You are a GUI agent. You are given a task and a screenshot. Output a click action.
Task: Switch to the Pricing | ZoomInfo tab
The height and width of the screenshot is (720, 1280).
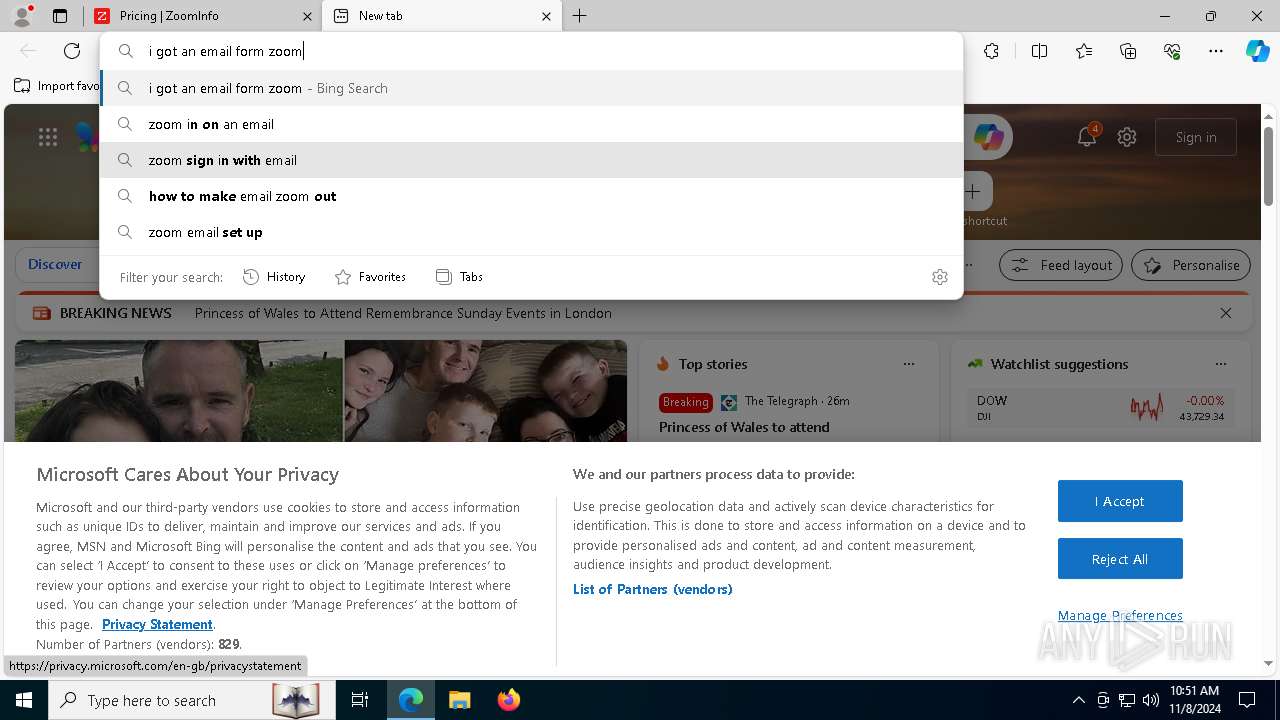click(201, 16)
